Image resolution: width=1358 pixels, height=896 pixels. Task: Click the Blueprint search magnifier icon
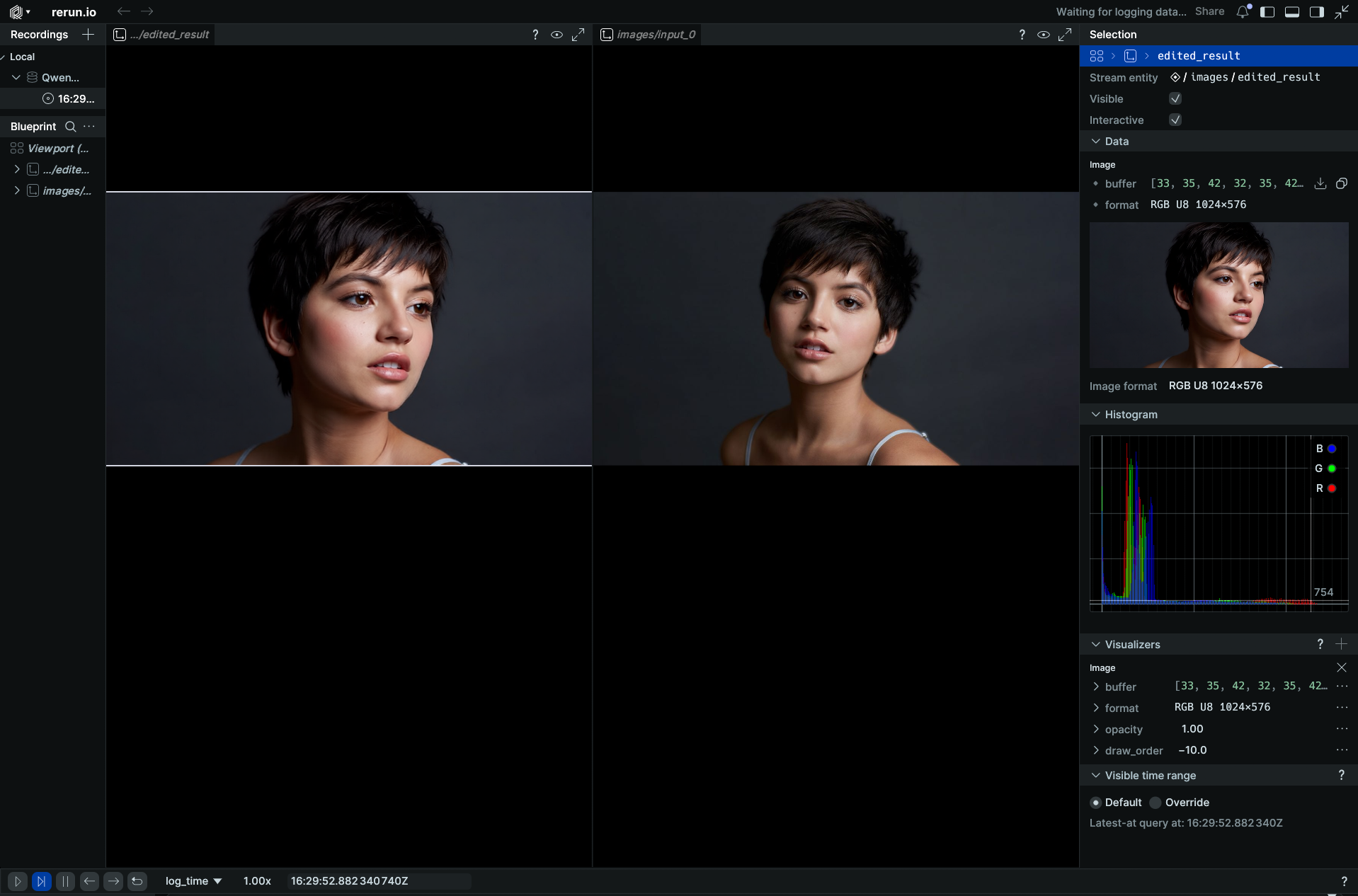(71, 127)
